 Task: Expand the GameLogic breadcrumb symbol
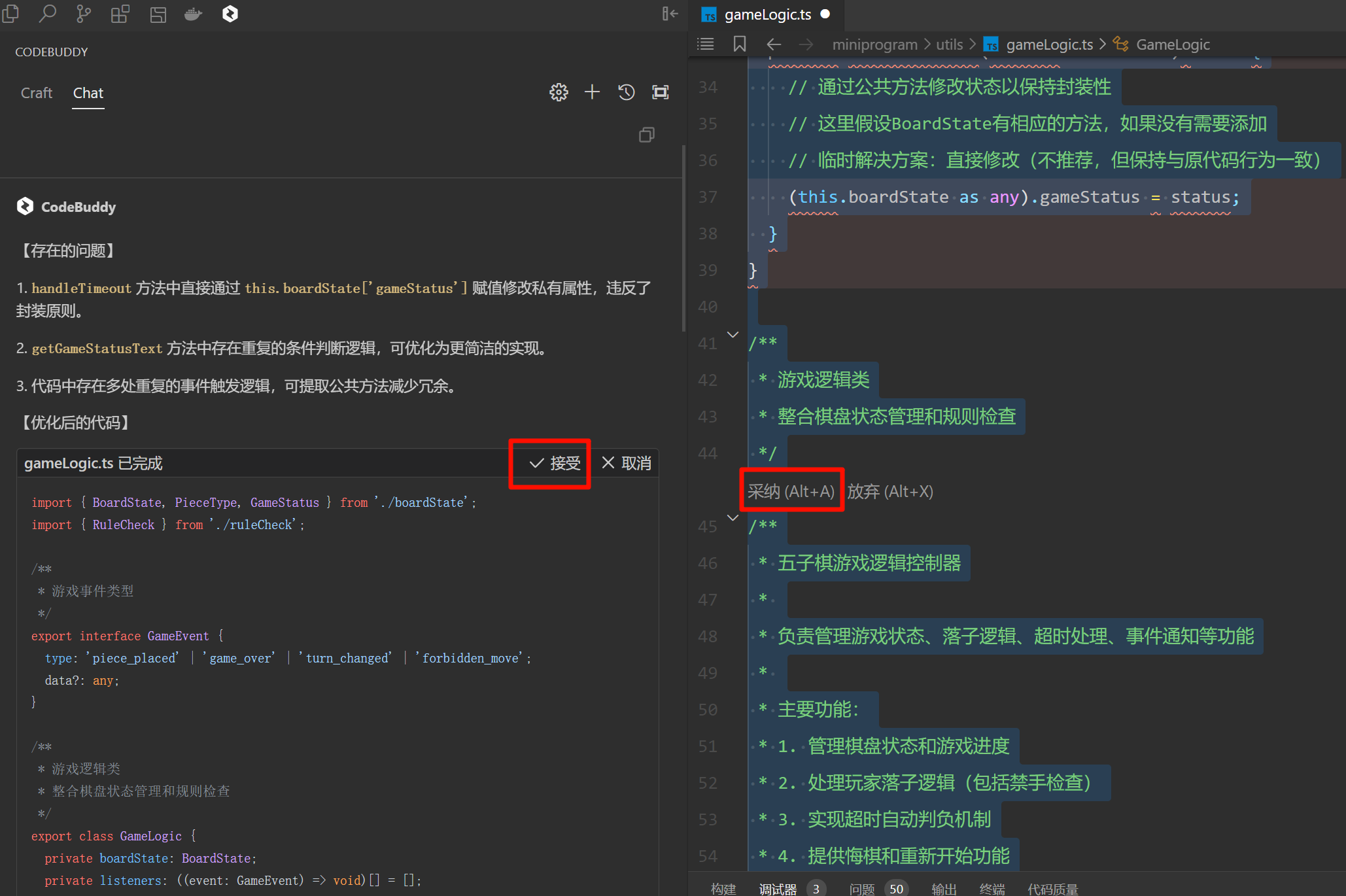pyautogui.click(x=1172, y=44)
